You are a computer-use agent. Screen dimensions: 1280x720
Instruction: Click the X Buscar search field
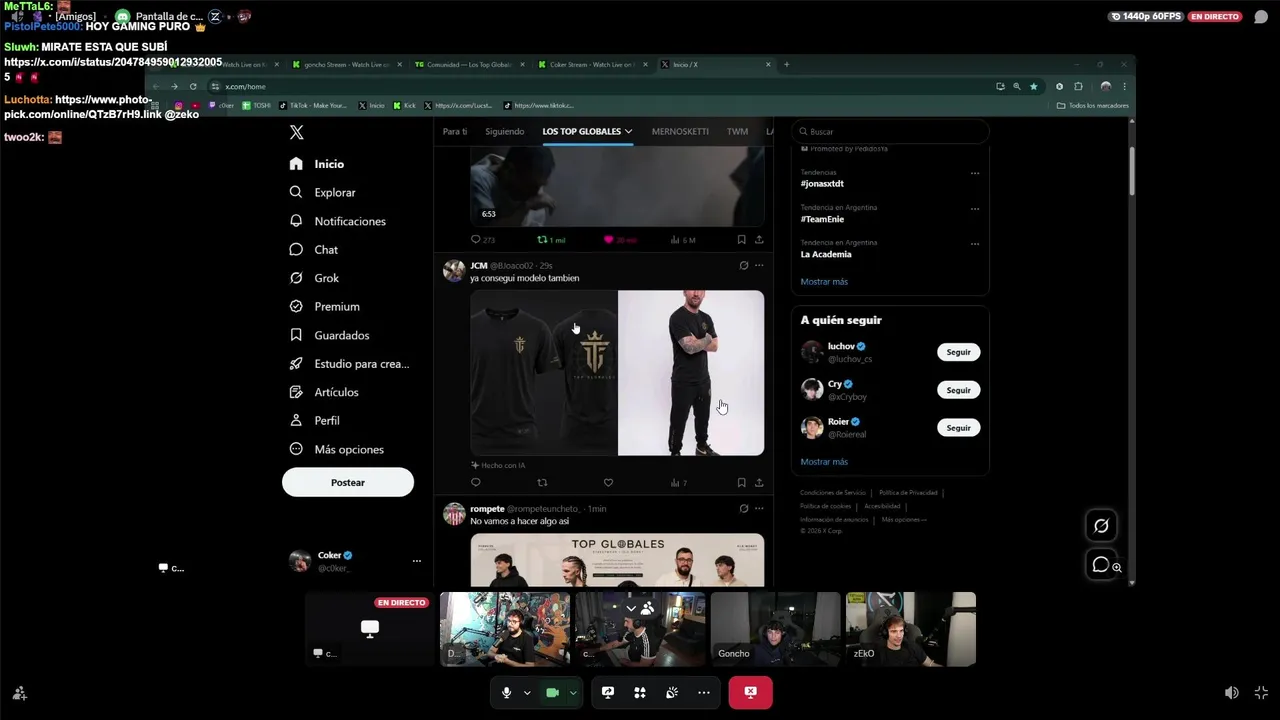tap(890, 131)
